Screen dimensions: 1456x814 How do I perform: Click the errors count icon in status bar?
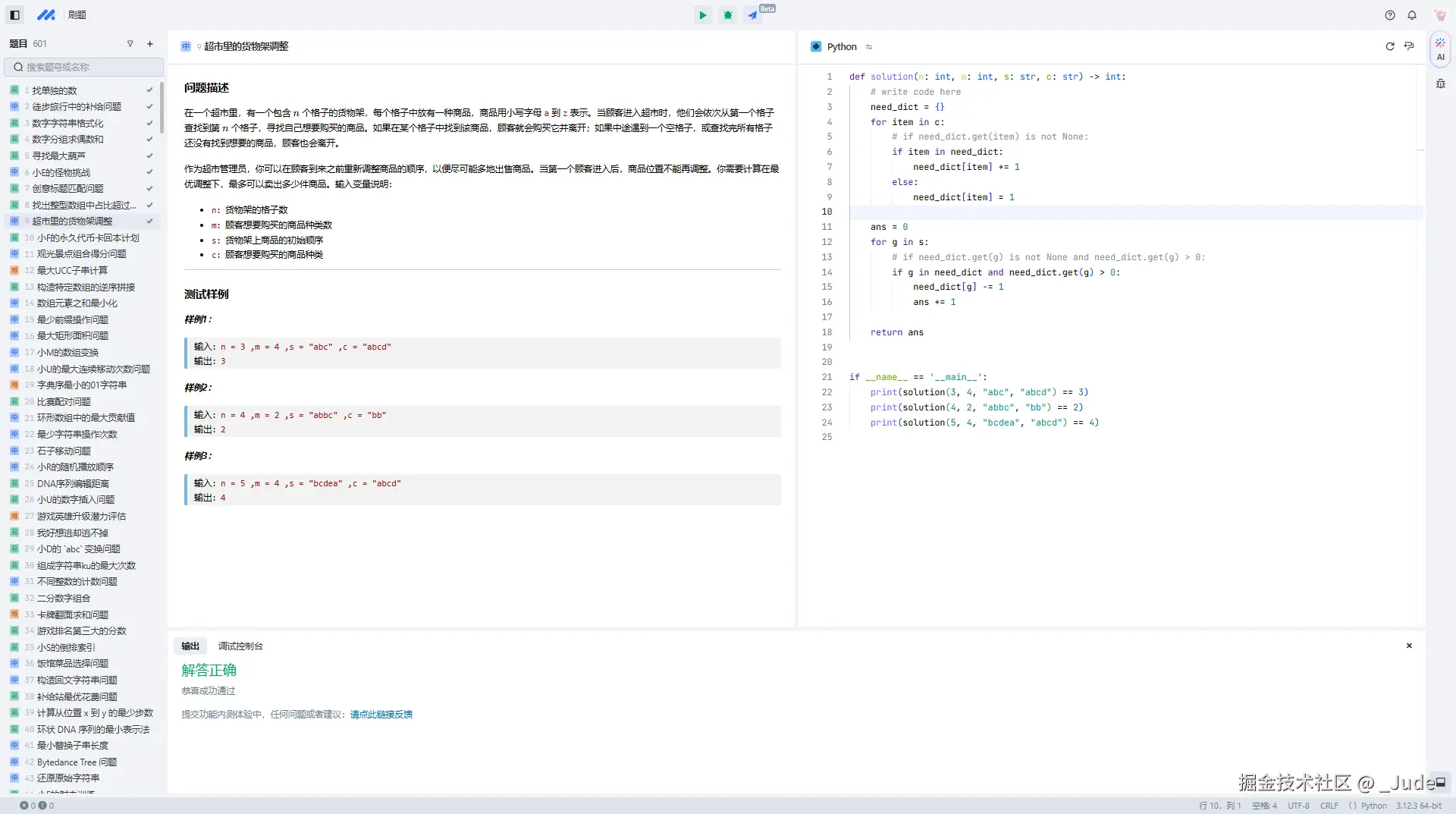[24, 806]
